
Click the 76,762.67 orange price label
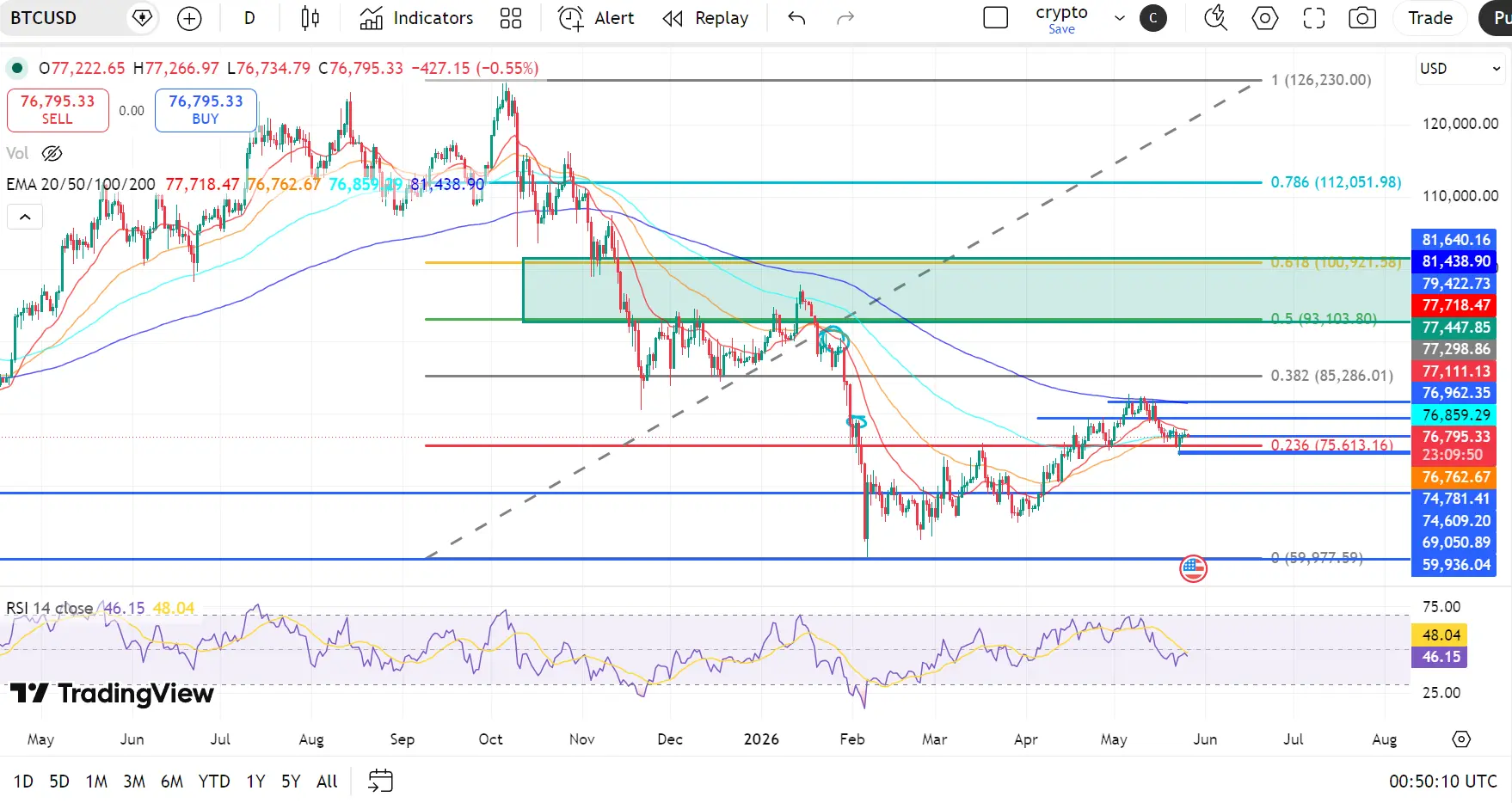[x=1454, y=477]
